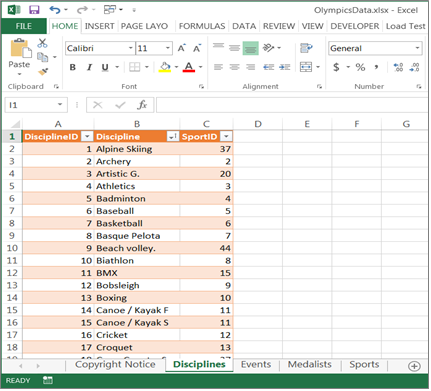
Task: Open Fill Color dropdown arrow
Action: (x=176, y=67)
